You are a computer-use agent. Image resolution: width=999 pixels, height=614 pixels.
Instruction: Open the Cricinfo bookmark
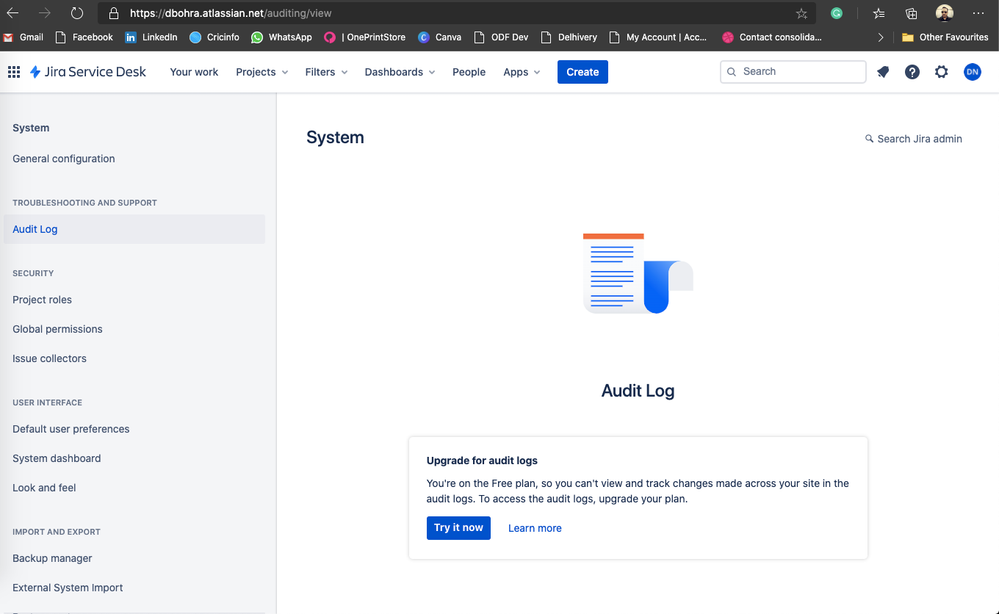pyautogui.click(x=215, y=37)
